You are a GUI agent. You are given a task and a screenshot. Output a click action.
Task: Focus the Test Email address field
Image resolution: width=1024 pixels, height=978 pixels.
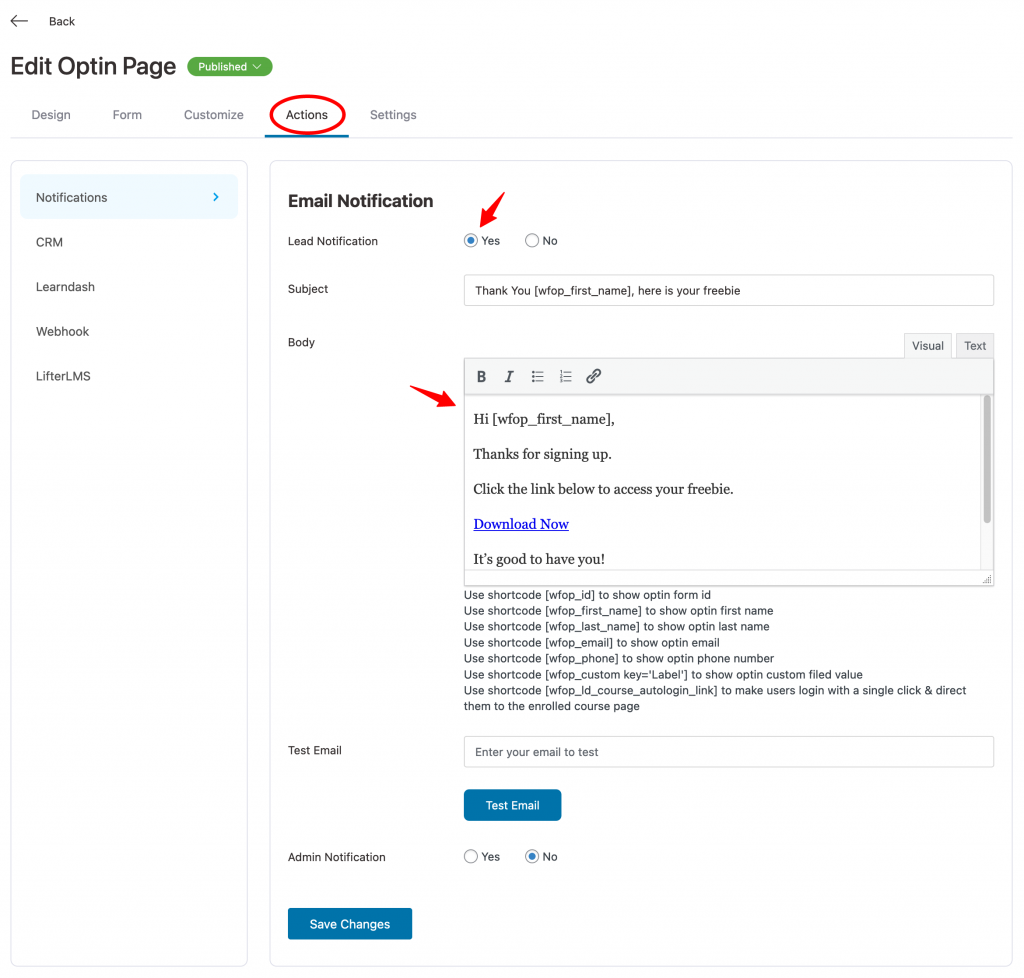tap(729, 752)
